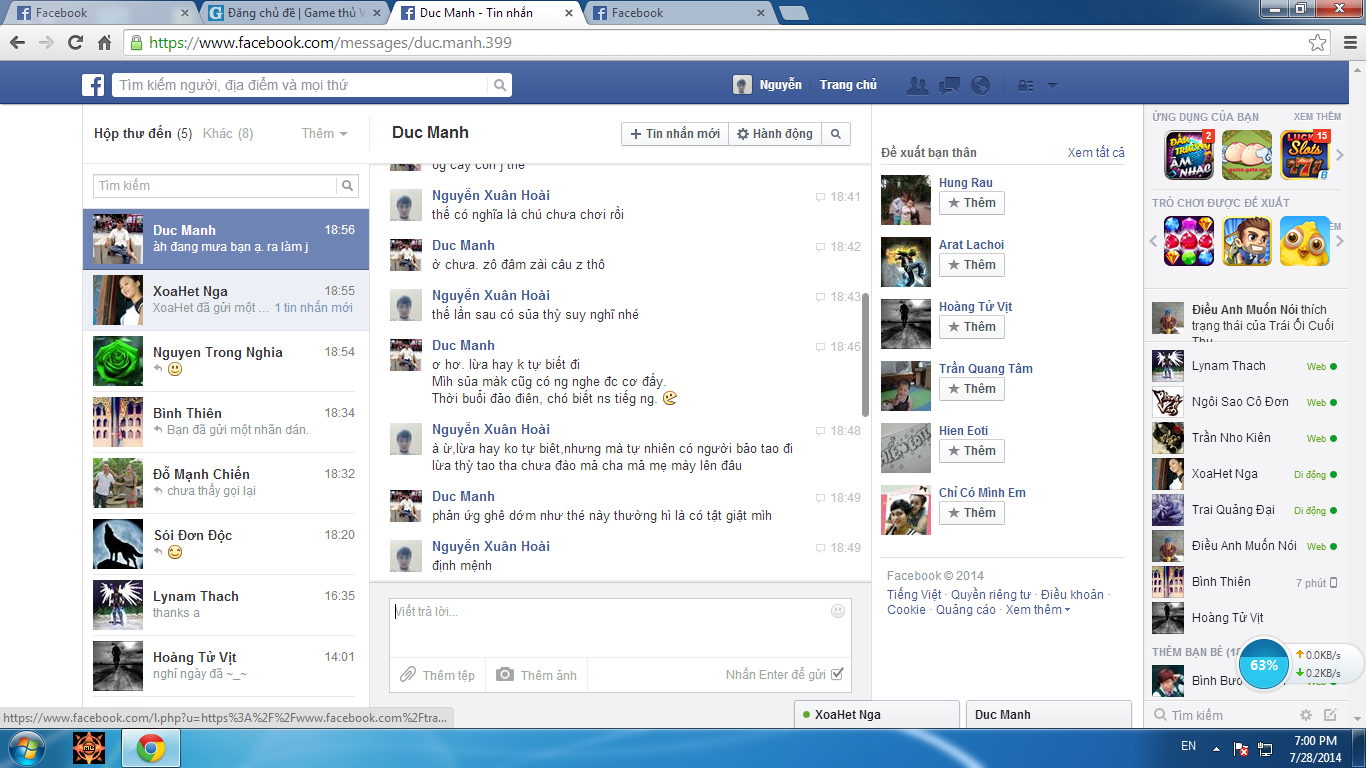1366x768 pixels.
Task: Open the Lucky Slots 777 app icon
Action: click(x=1305, y=155)
